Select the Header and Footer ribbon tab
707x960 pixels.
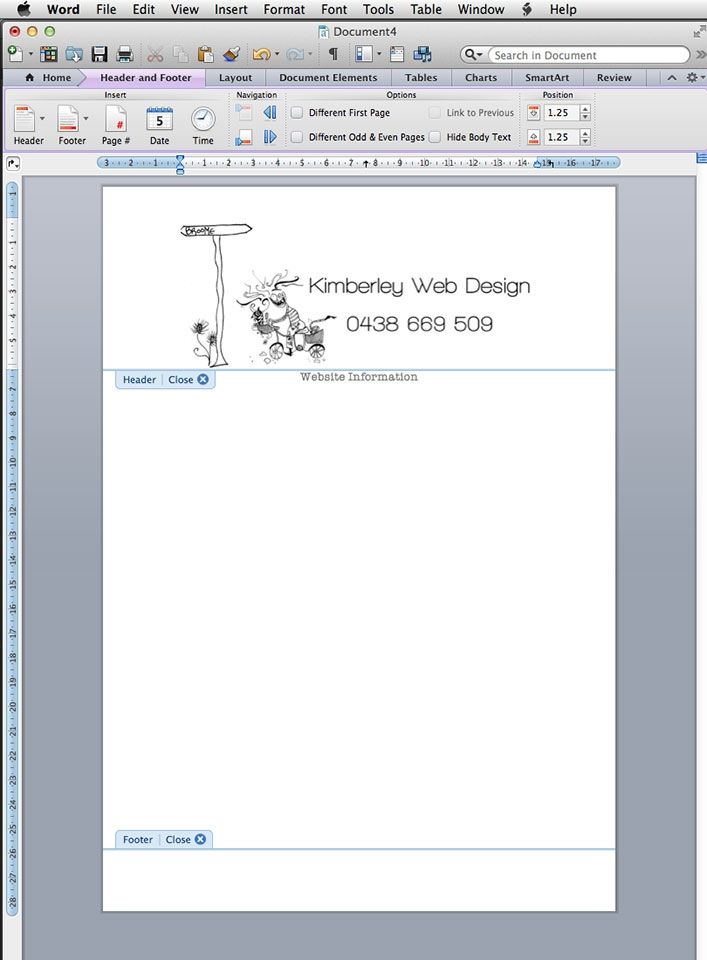[146, 78]
